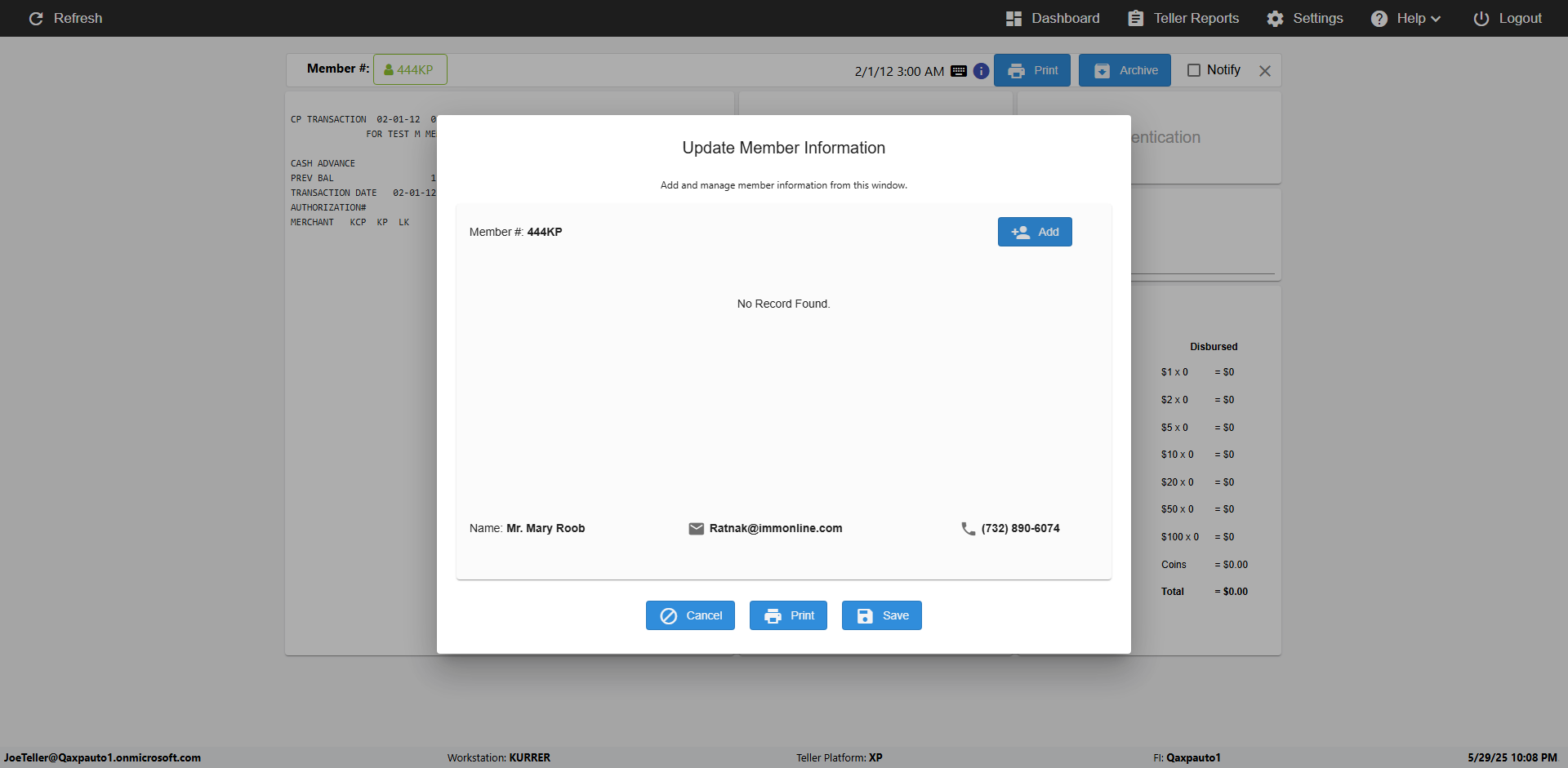Click the Ratnak@immonline.com email address
The height and width of the screenshot is (768, 1568).
776,528
